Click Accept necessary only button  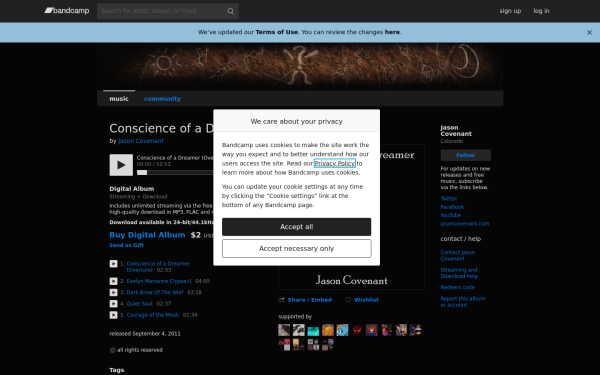point(297,249)
